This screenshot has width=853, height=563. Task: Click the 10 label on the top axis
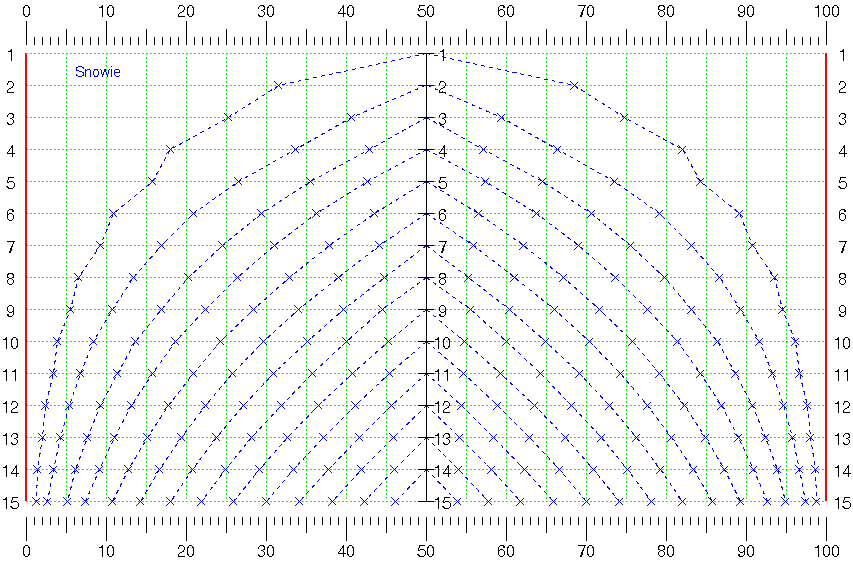[106, 11]
